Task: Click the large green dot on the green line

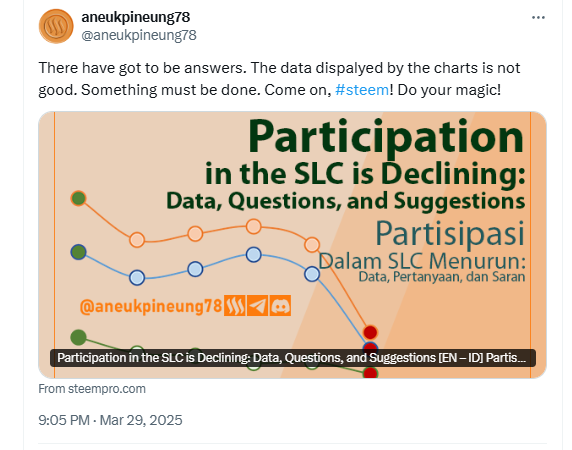Action: pos(78,337)
